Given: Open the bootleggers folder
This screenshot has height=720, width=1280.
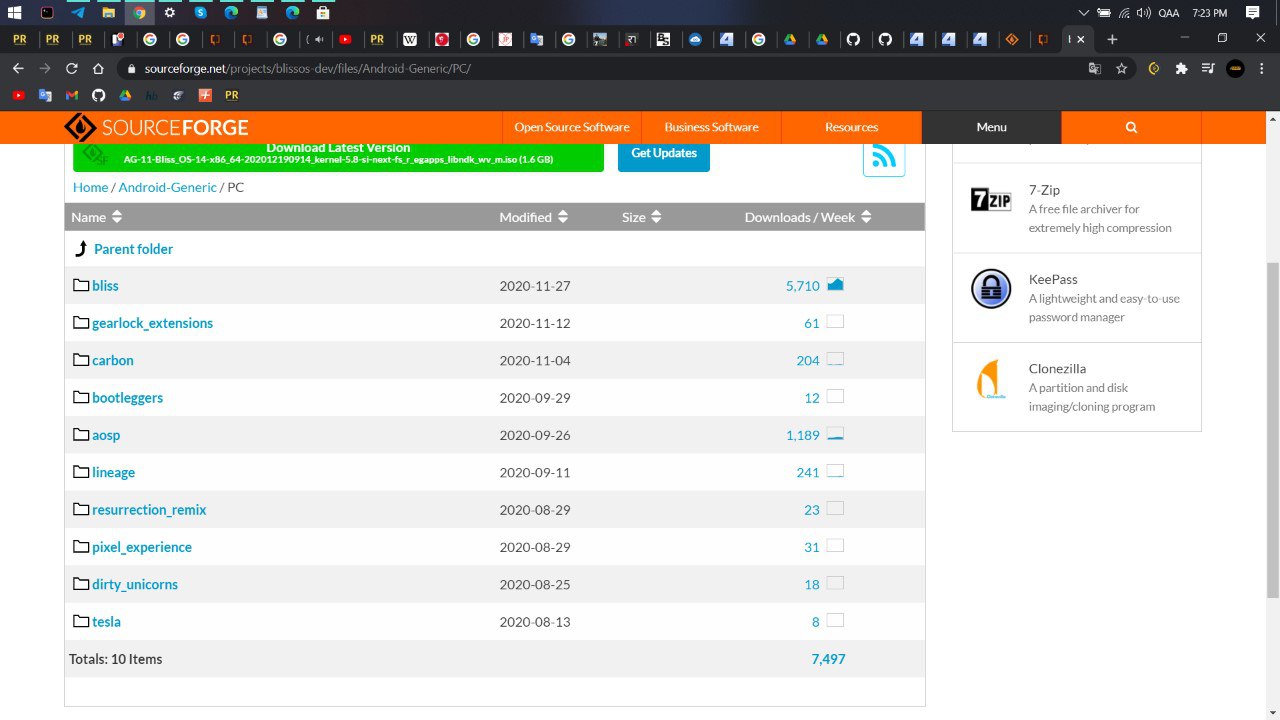Looking at the screenshot, I should [x=127, y=398].
